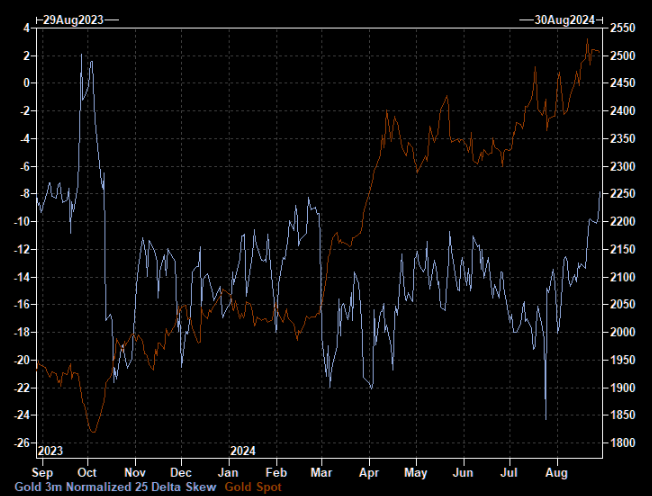The image size is (652, 496).
Task: Click the -26 value on the left axis
Action: point(20,442)
